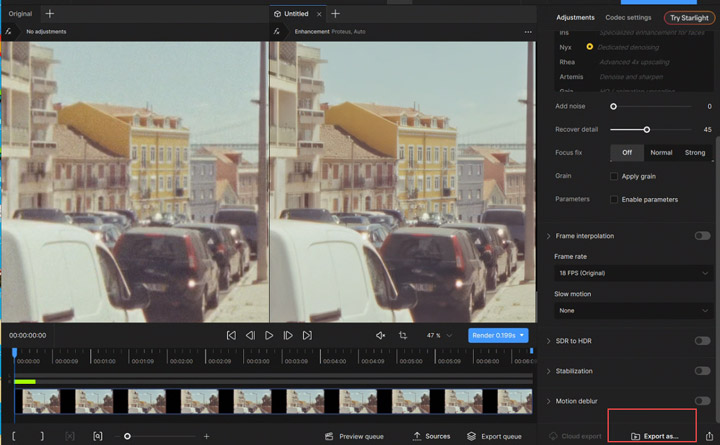Open the three-dots menu of the Enhancement bar

click(528, 32)
